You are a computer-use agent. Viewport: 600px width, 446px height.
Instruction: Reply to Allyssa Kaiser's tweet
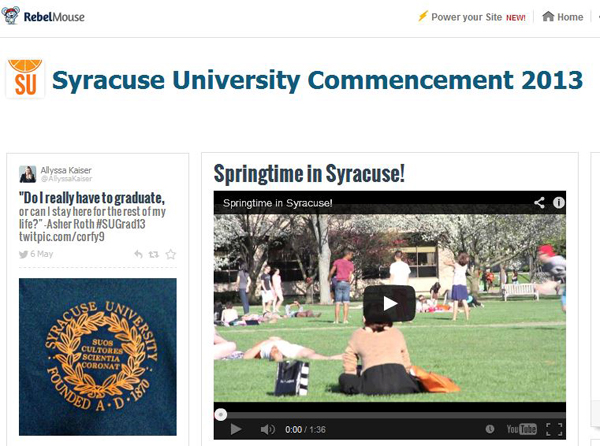tap(139, 254)
